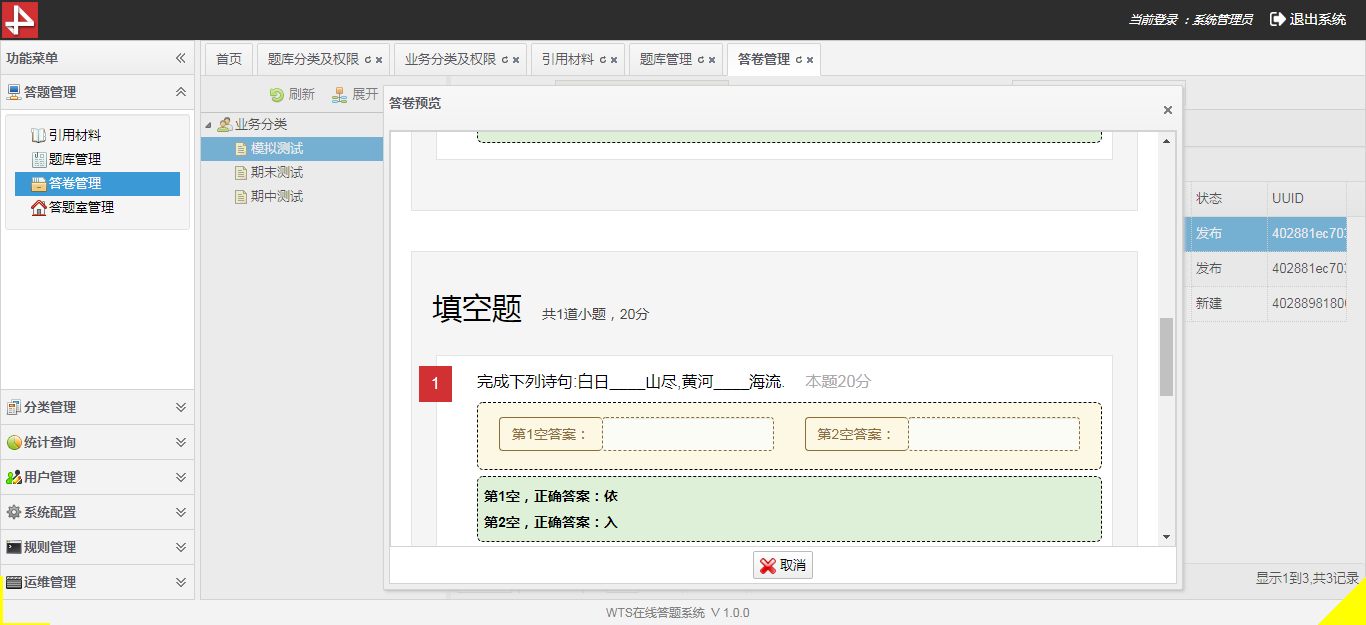Expand the statistics query section

pos(181,442)
